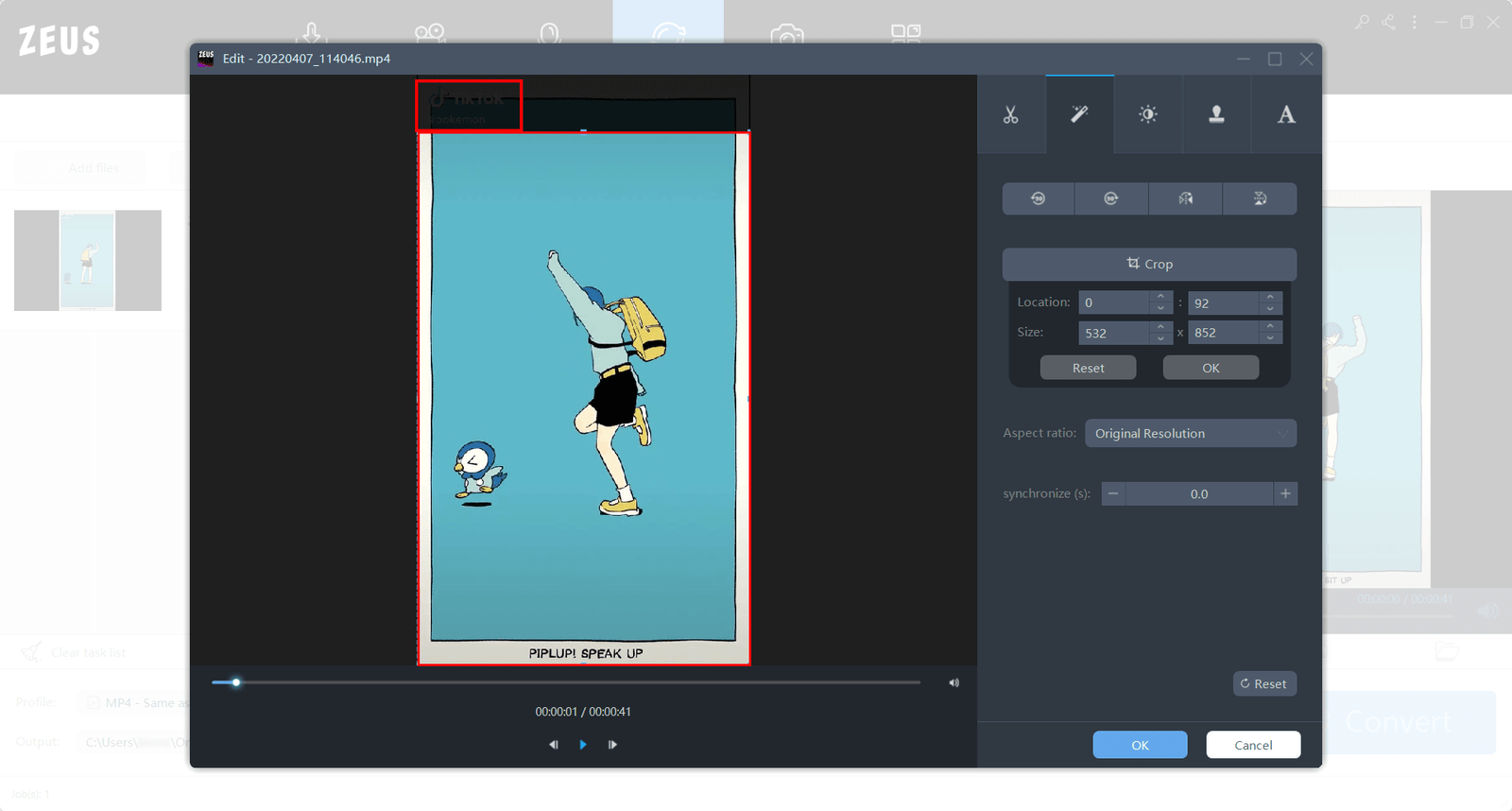1512x811 pixels.
Task: Flip video horizontally
Action: coord(1185,198)
